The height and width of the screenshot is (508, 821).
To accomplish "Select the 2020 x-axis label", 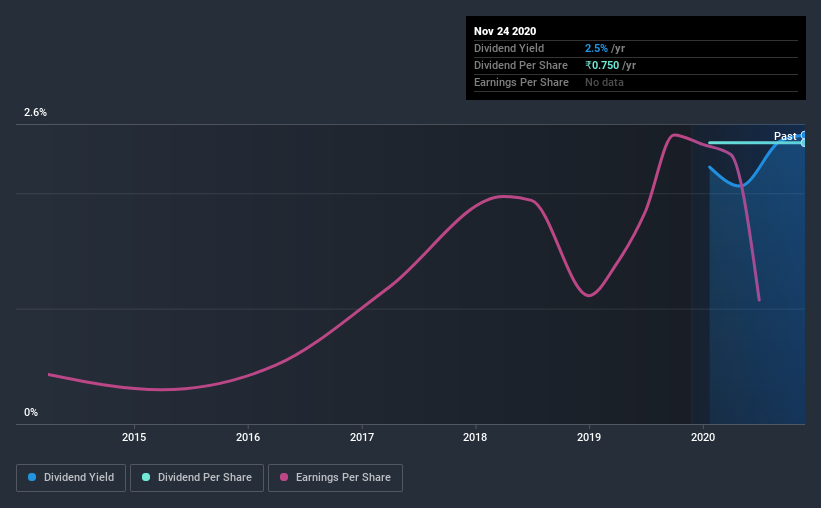I will coord(703,437).
